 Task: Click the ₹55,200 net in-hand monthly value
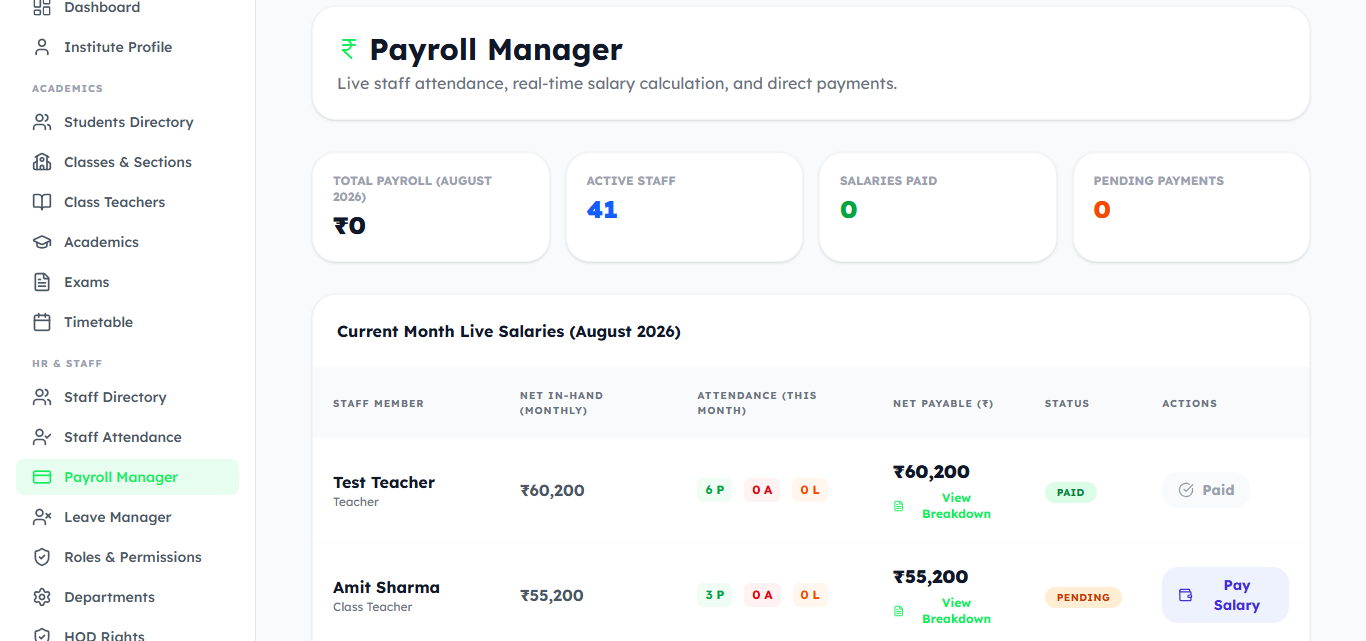tap(552, 595)
